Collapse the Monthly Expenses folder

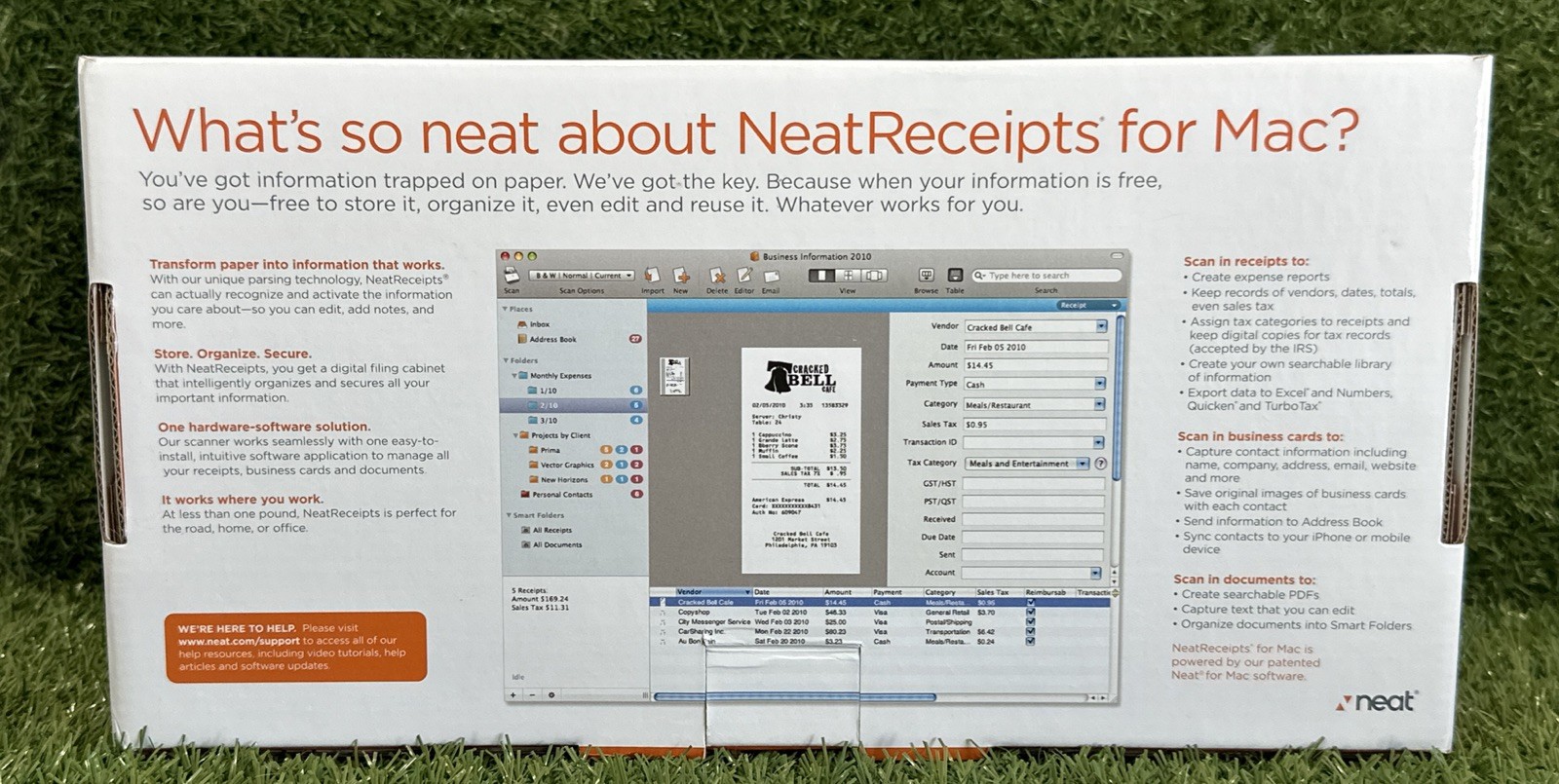coord(514,375)
